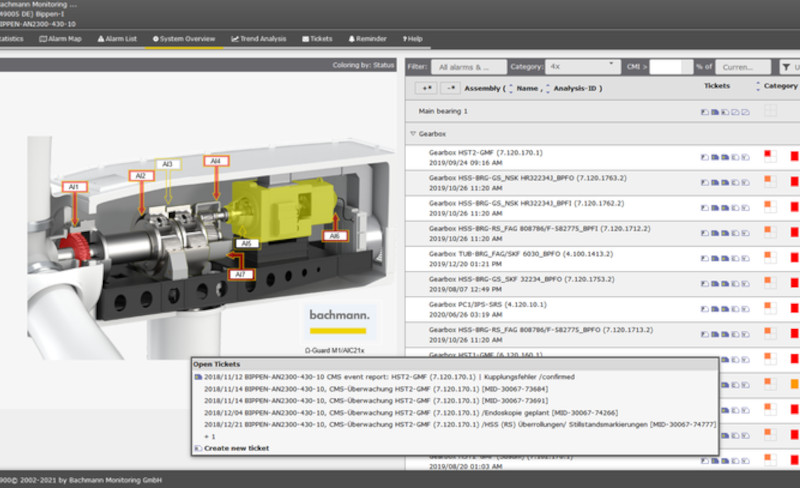800x488 pixels.
Task: Switch to the Alarm List tab
Action: click(x=117, y=39)
